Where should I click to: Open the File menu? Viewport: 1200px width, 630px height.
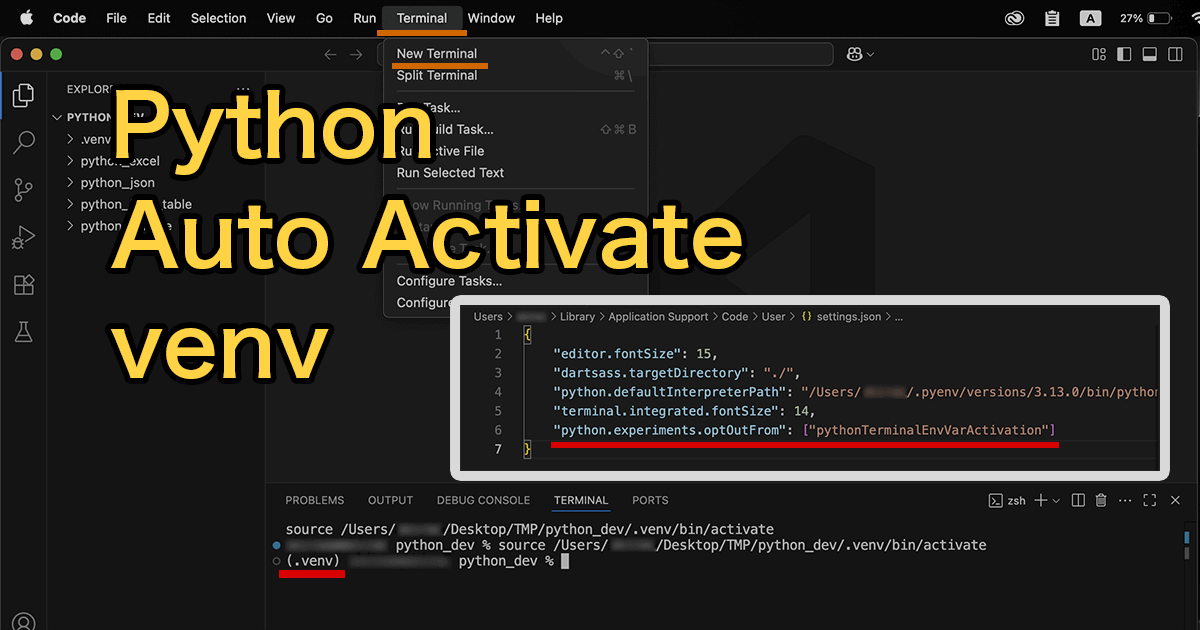(116, 18)
